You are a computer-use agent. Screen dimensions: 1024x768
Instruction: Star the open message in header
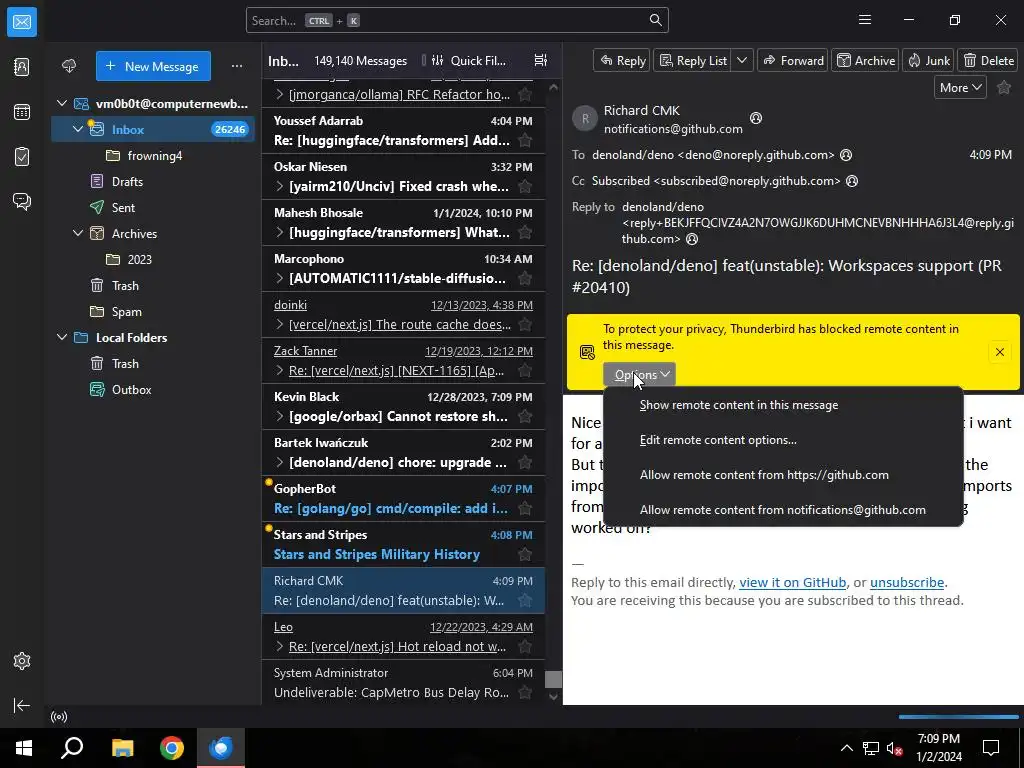click(x=1004, y=88)
